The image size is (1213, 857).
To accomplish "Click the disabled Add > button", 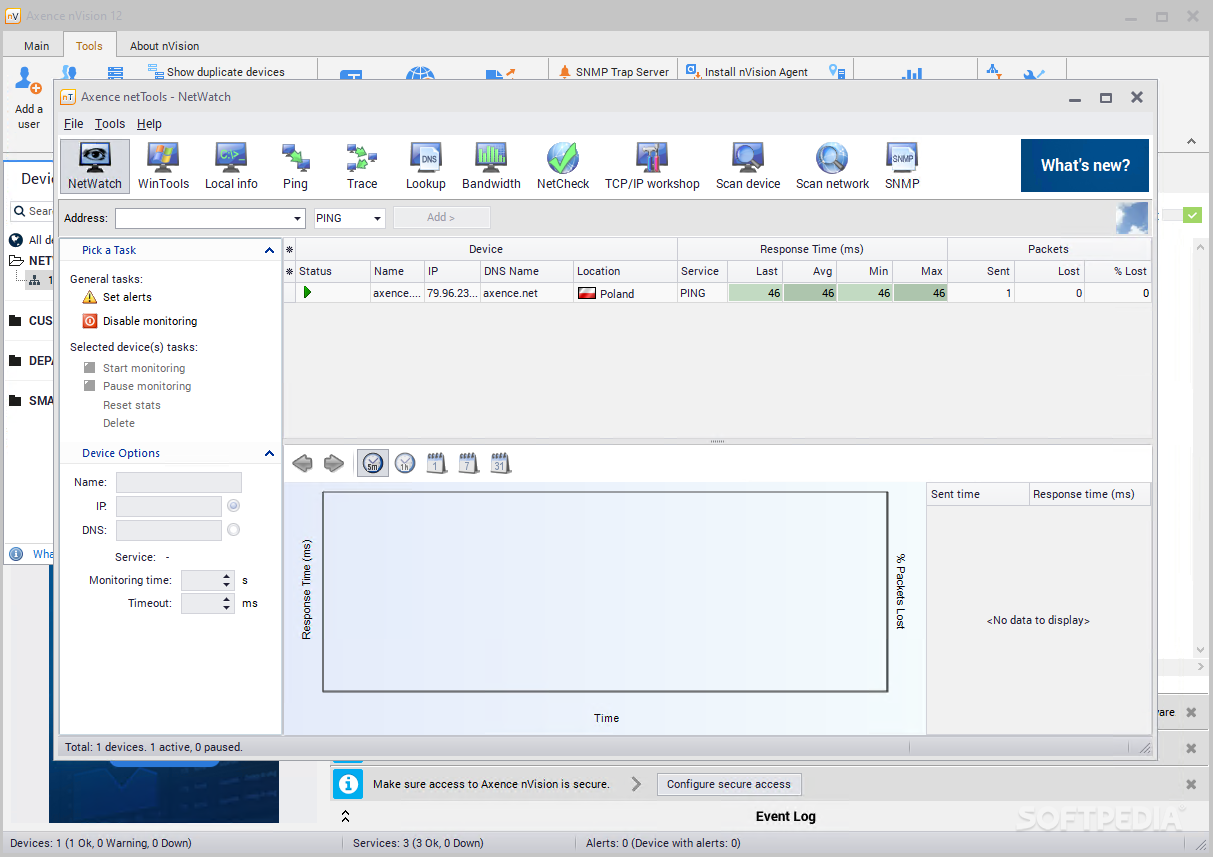I will [441, 217].
